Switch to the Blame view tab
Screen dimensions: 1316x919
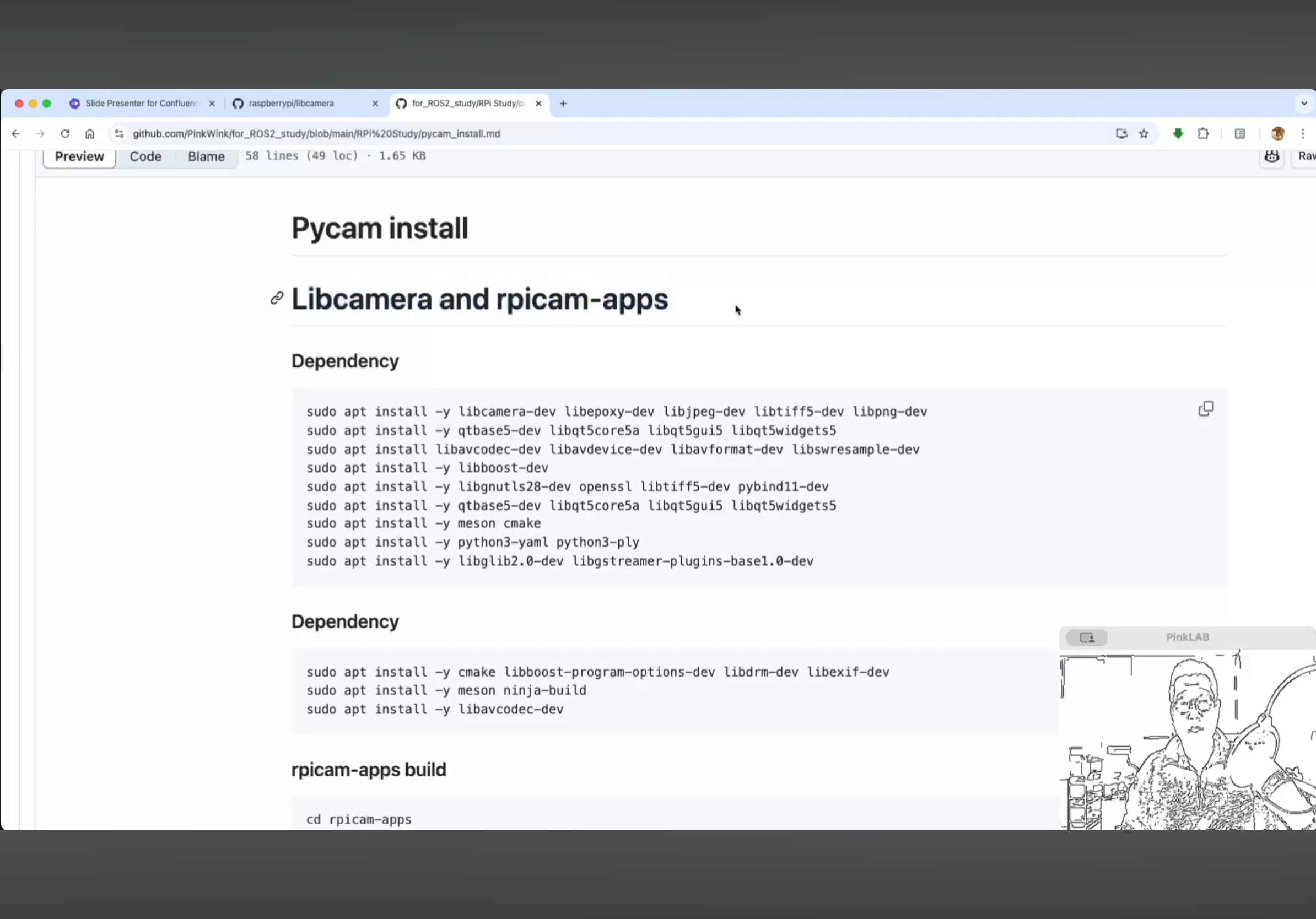206,156
